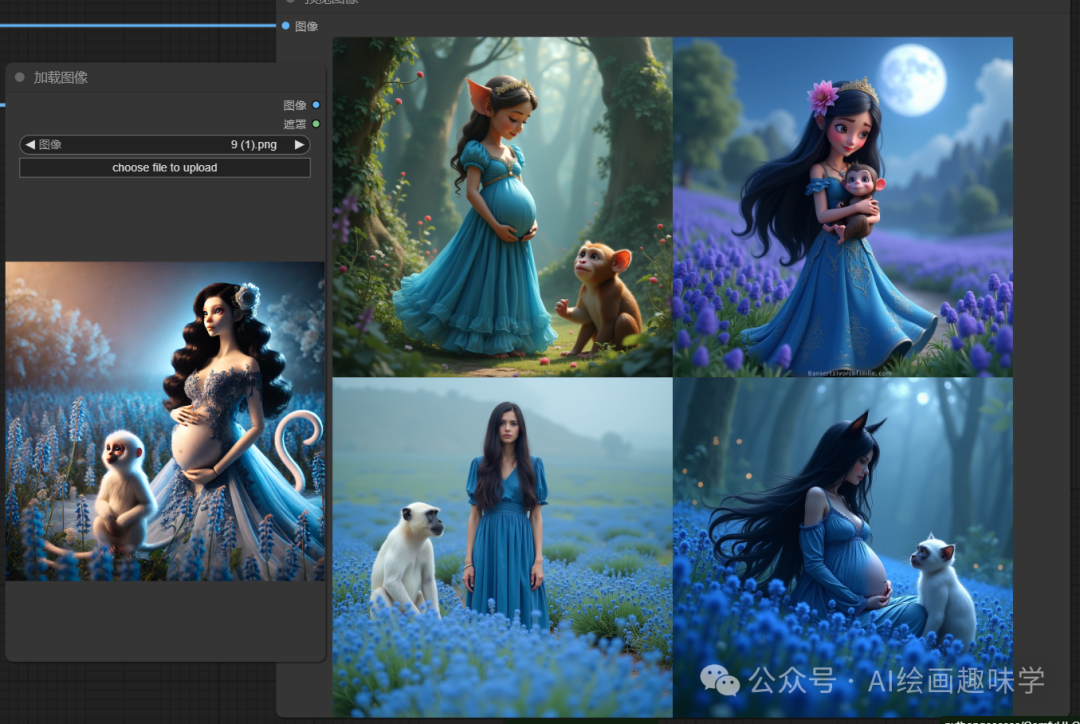Screen dimensions: 1080x724
Task: Open the realistic woman with white monkey image
Action: point(502,547)
